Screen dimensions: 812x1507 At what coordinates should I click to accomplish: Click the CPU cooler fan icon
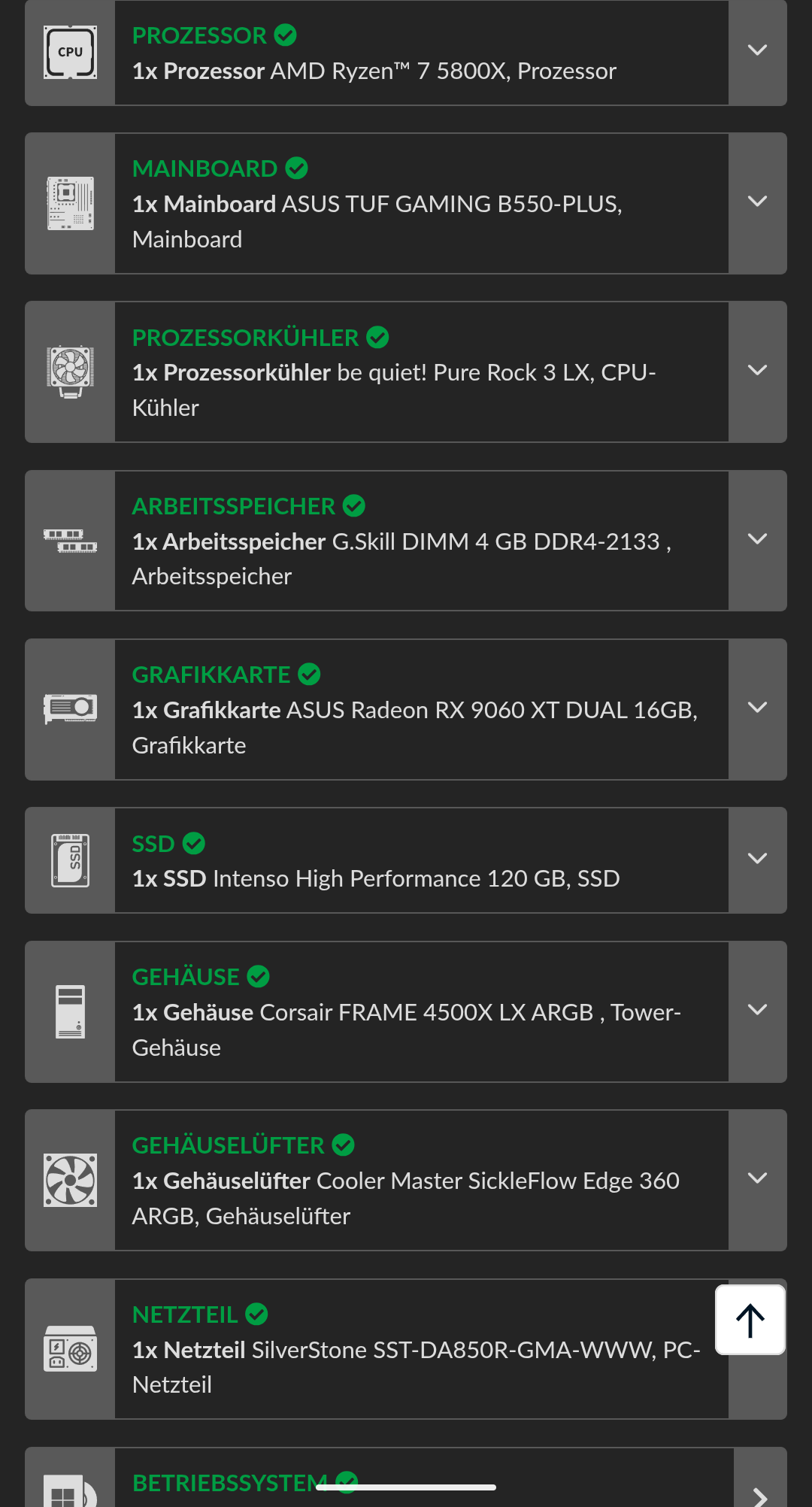pyautogui.click(x=70, y=371)
